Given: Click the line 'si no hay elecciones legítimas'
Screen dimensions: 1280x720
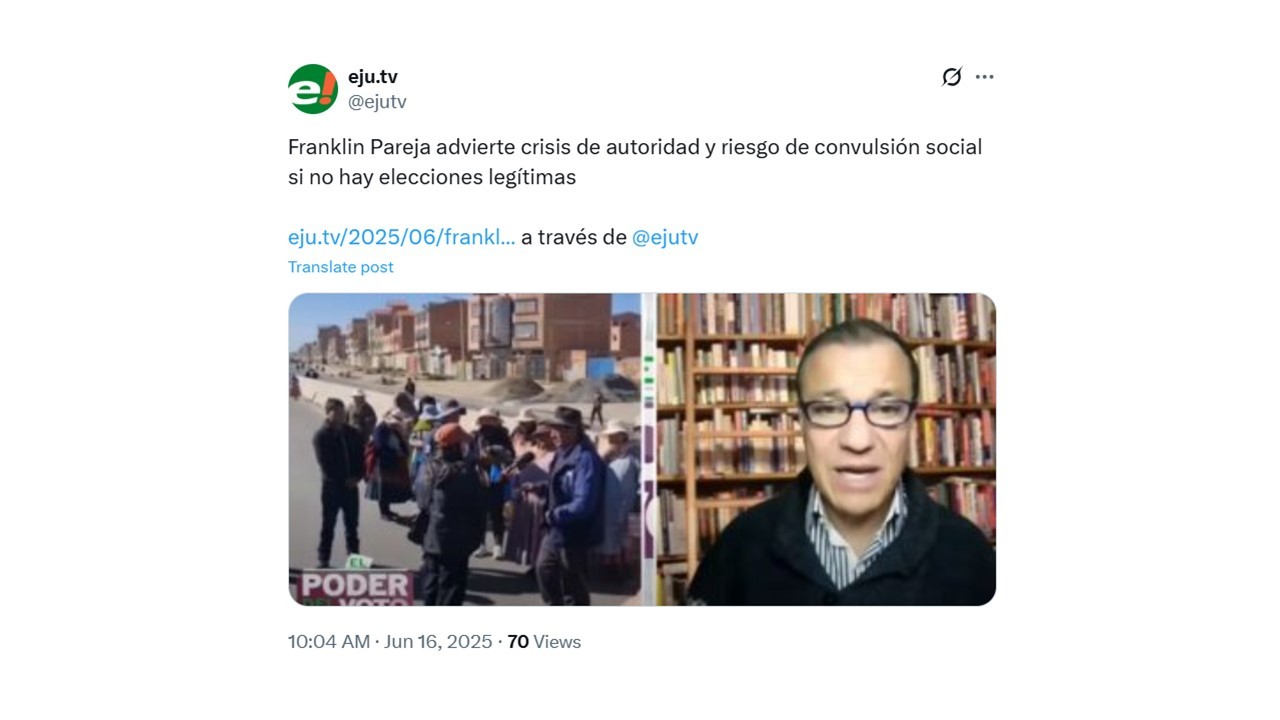Looking at the screenshot, I should 432,177.
